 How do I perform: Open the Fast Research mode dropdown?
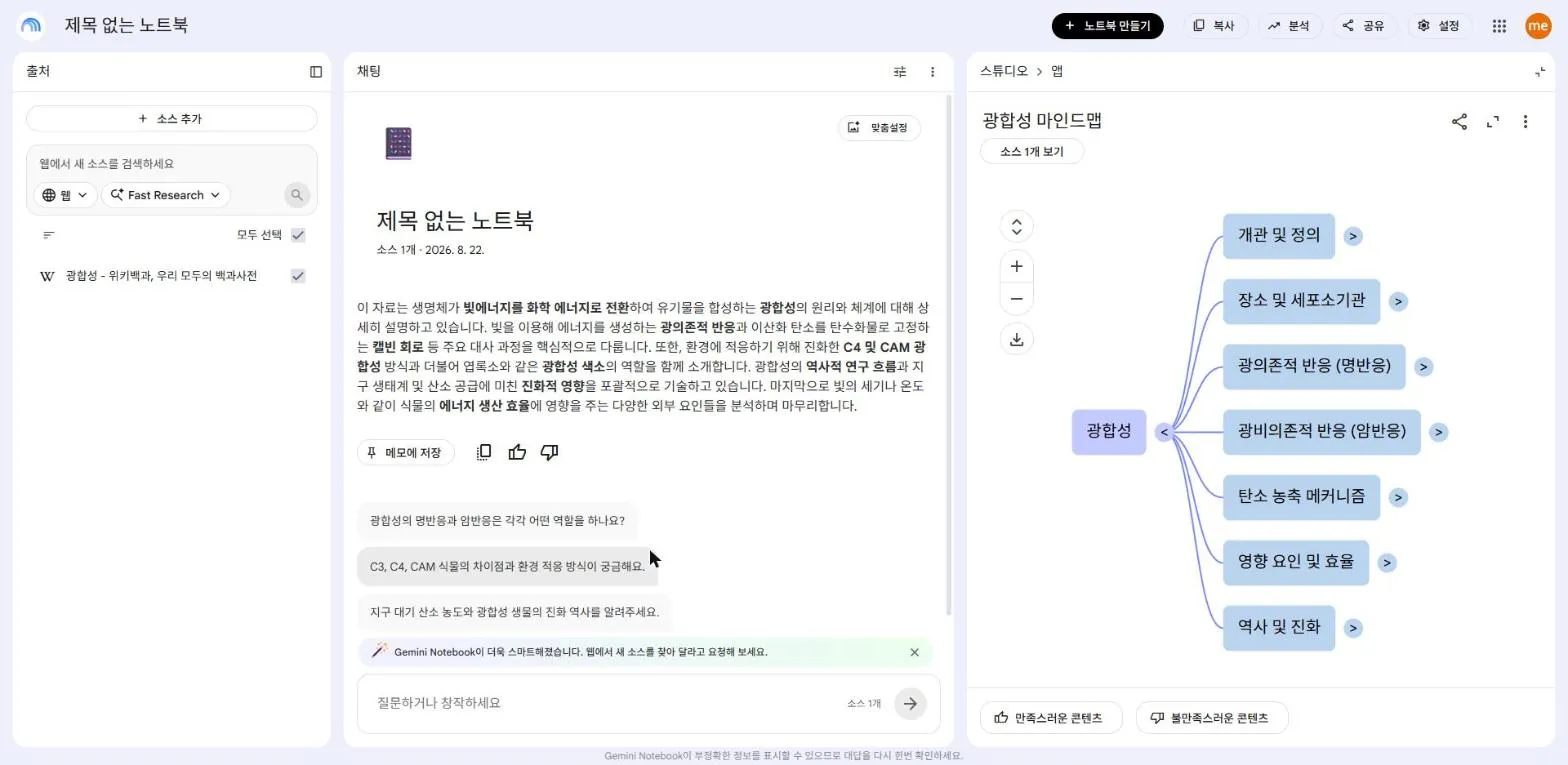[166, 195]
